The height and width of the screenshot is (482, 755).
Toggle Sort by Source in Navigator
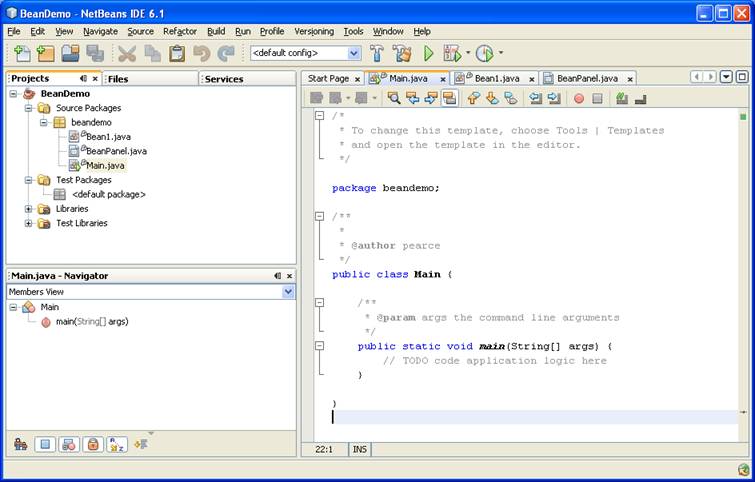coord(141,444)
